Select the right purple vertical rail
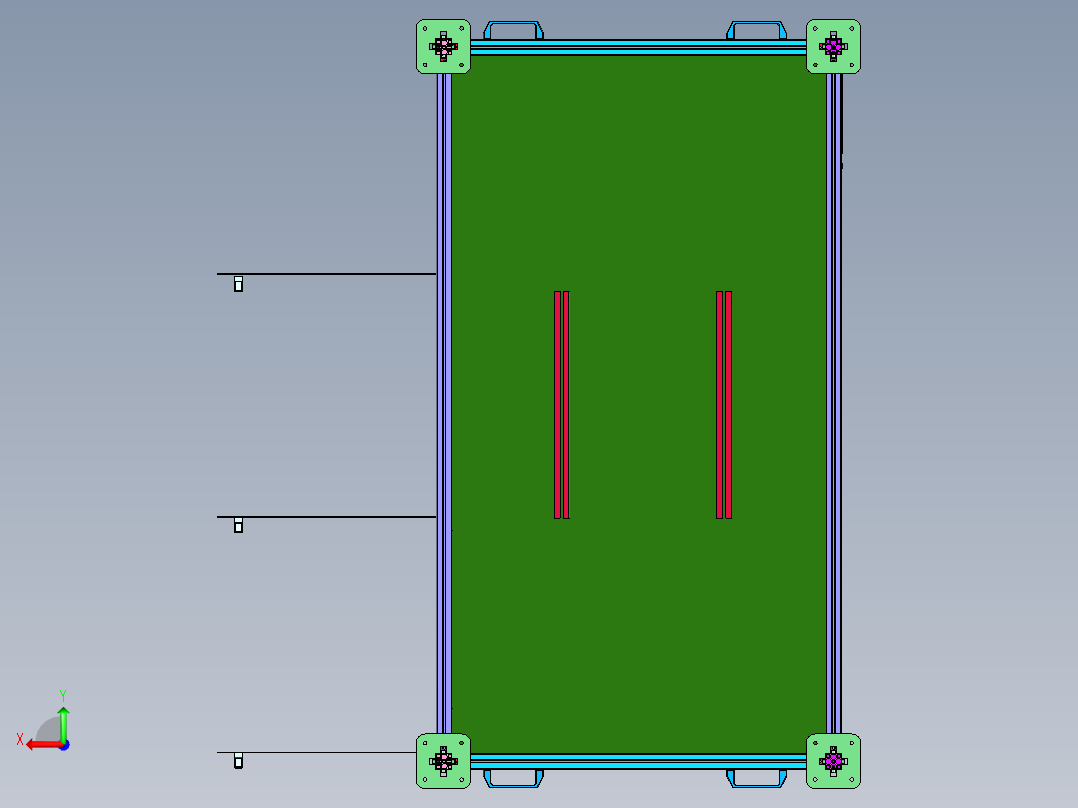The image size is (1078, 808). click(834, 404)
